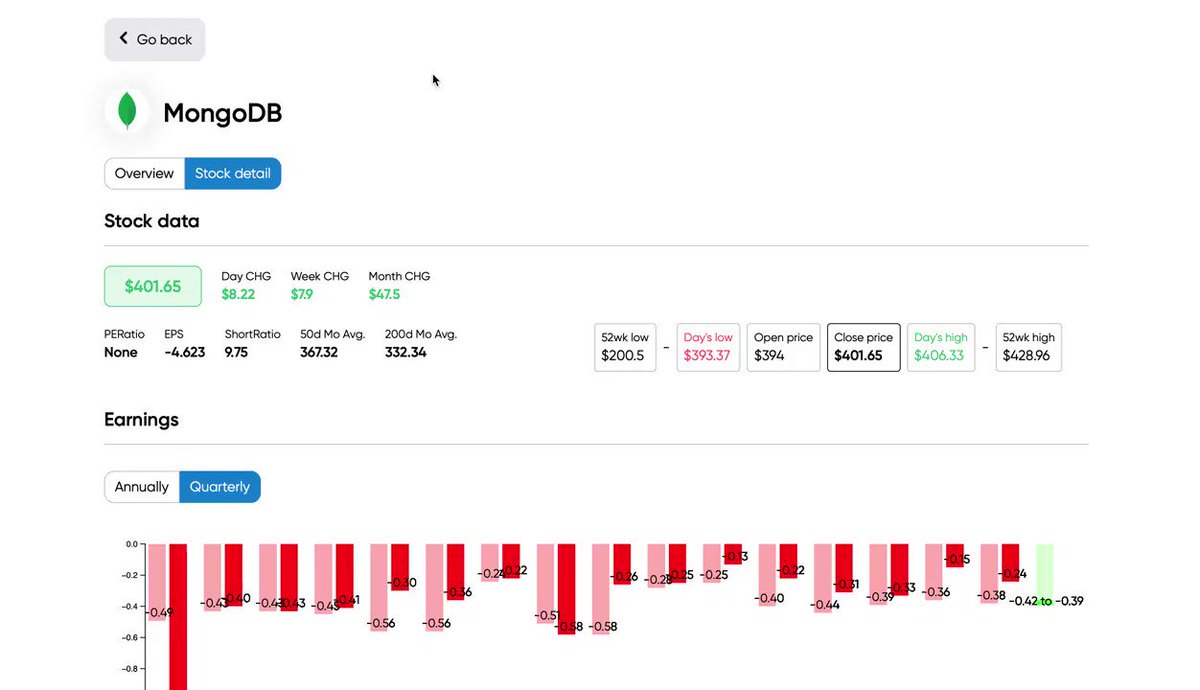Click the ShortRatio value 9.75
Image resolution: width=1200 pixels, height=690 pixels.
point(236,352)
